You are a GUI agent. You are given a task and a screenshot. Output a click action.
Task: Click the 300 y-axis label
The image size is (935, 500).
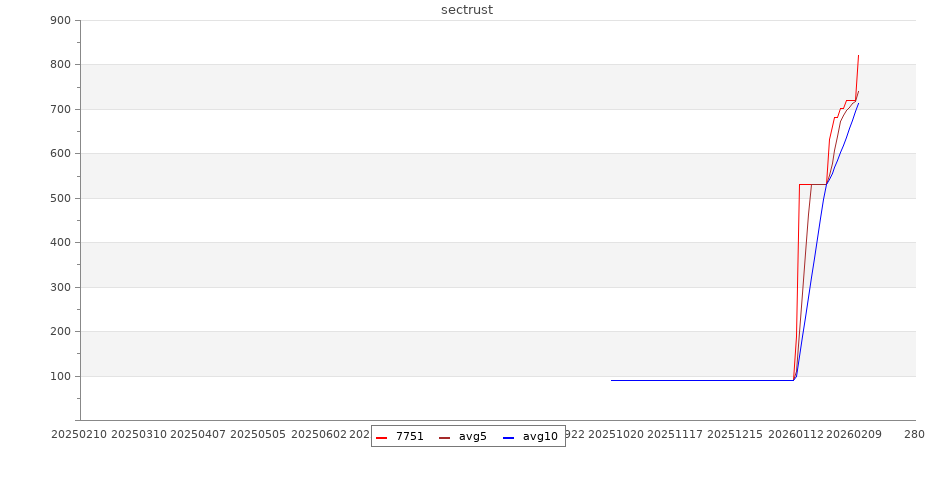click(x=60, y=287)
